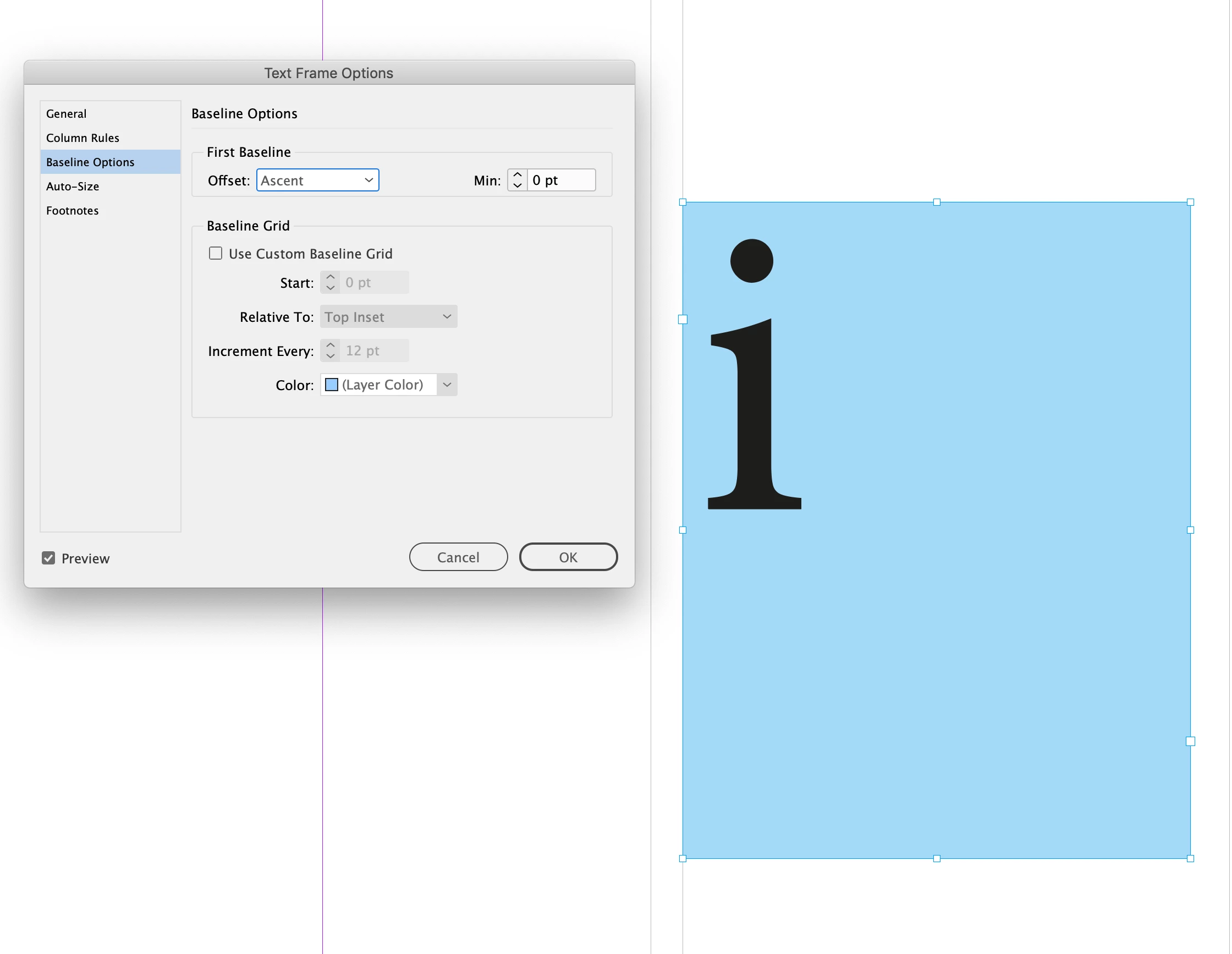Switch to the General section
The image size is (1232, 954).
pyautogui.click(x=67, y=114)
